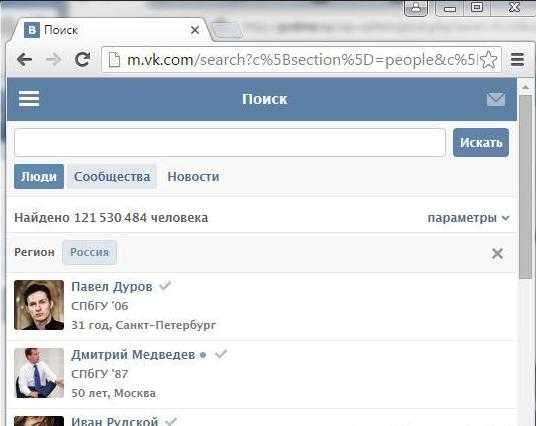The image size is (536, 426).
Task: Close the Поиск browser tab
Action: tap(195, 30)
